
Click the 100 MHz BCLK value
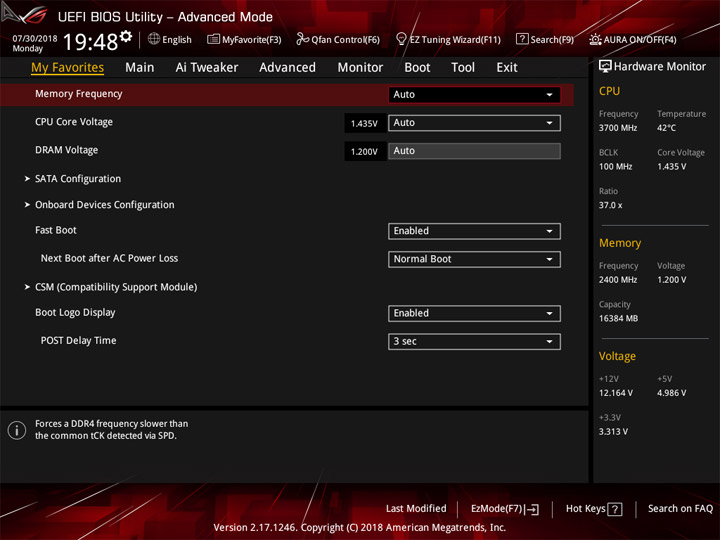point(616,167)
